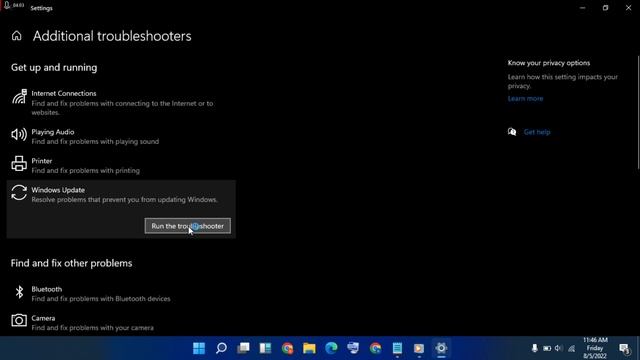Screen dimensions: 640x360
Task: Click the vertical scrollbar of Settings window
Action: (x=638, y=112)
